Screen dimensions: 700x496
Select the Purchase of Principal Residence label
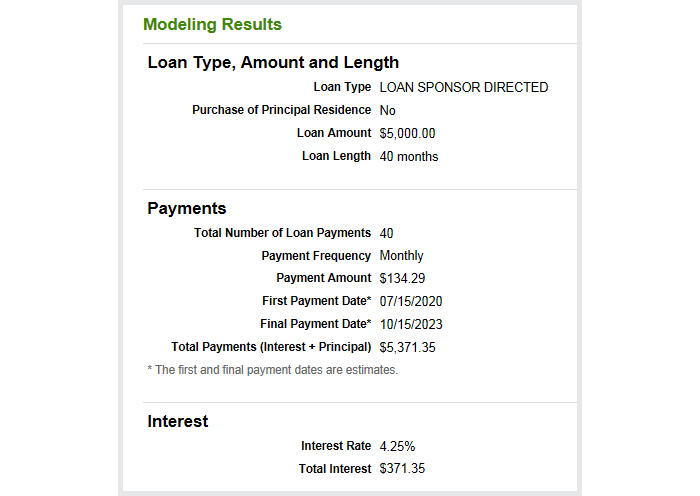click(282, 110)
